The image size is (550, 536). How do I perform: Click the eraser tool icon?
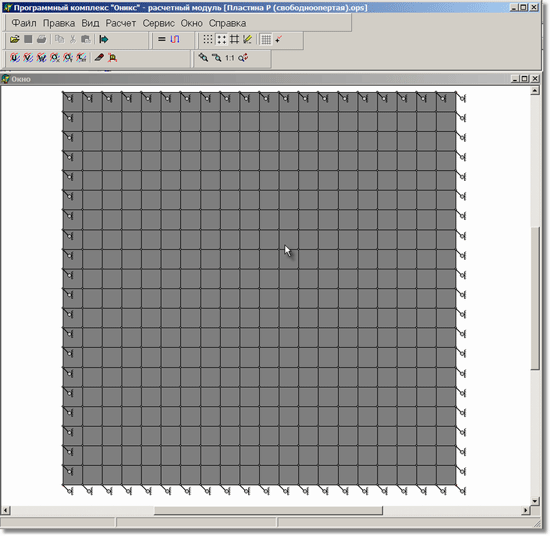click(x=99, y=58)
